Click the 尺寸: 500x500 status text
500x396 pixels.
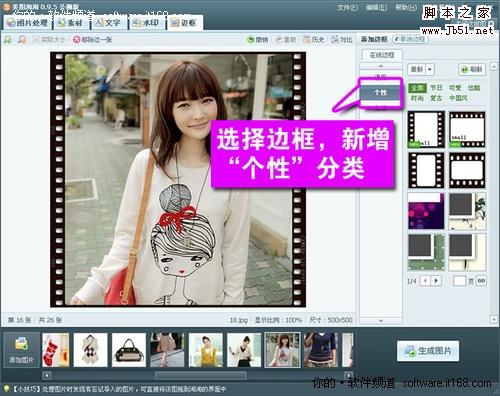[x=331, y=320]
